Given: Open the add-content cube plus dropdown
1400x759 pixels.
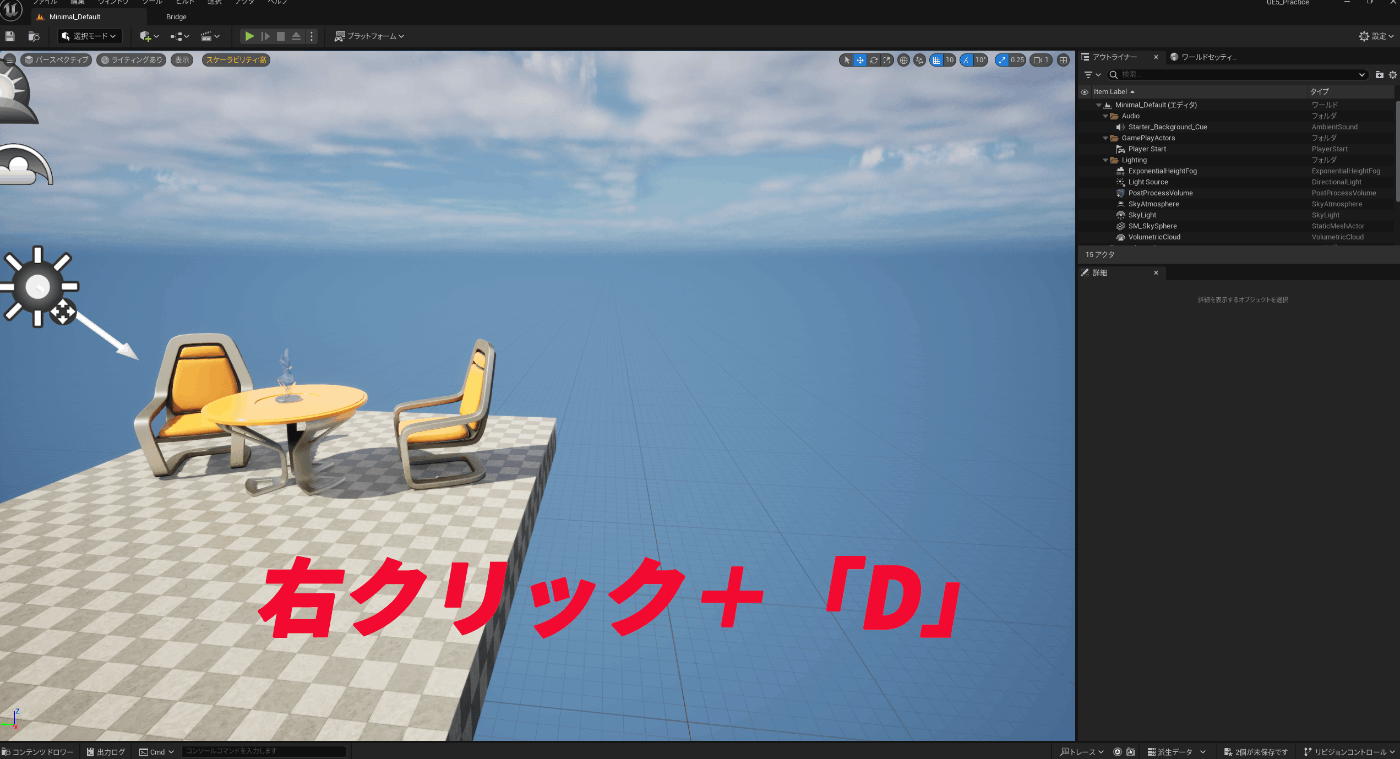Looking at the screenshot, I should pyautogui.click(x=149, y=36).
